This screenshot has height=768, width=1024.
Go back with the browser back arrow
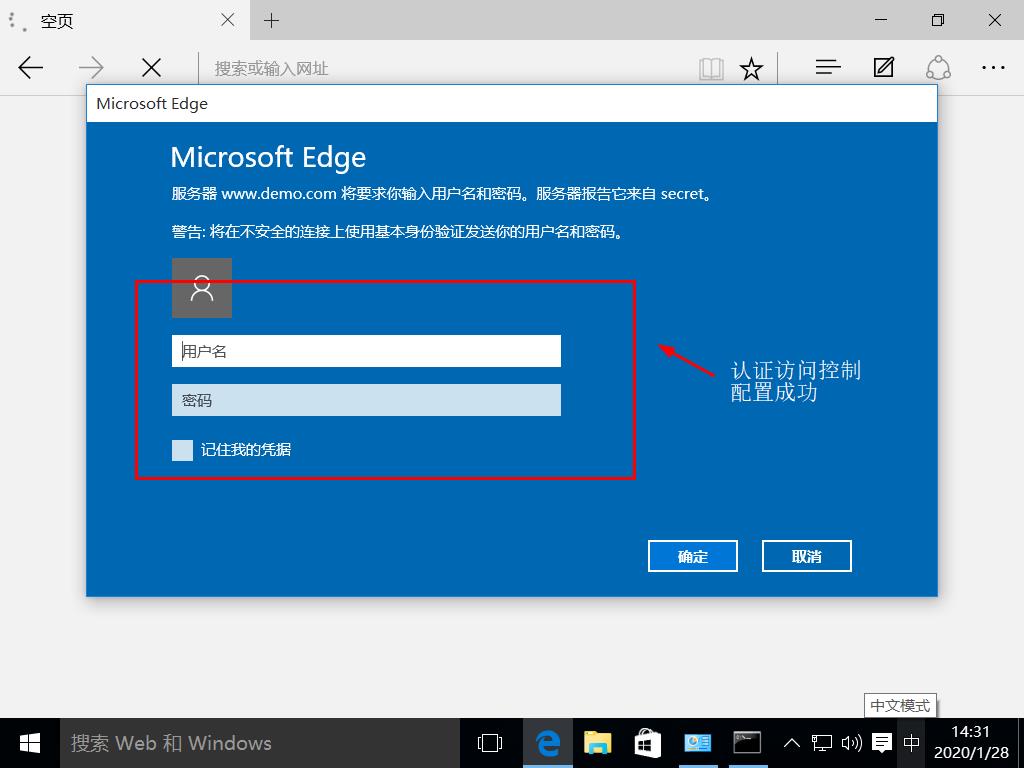click(x=31, y=67)
